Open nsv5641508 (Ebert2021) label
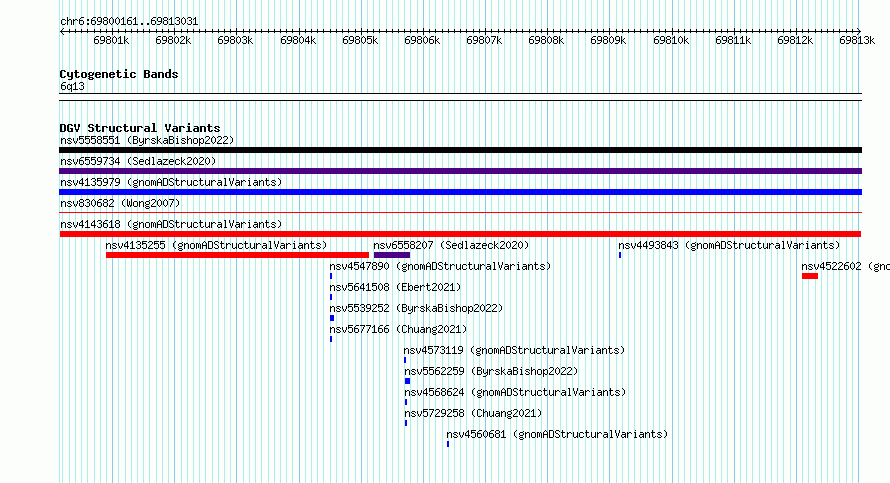Image resolution: width=890 pixels, height=483 pixels. tap(396, 287)
